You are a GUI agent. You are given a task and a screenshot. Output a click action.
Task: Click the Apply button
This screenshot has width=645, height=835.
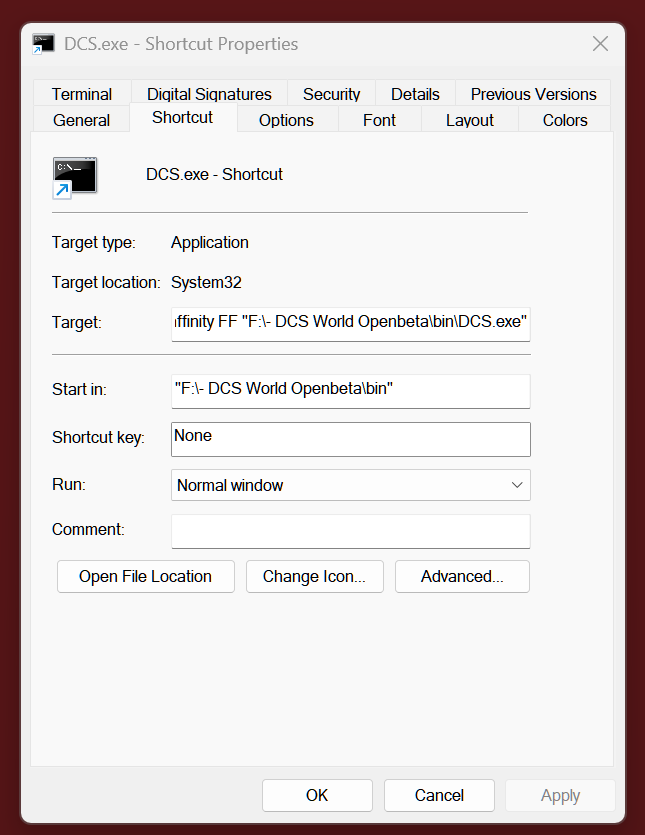(560, 795)
